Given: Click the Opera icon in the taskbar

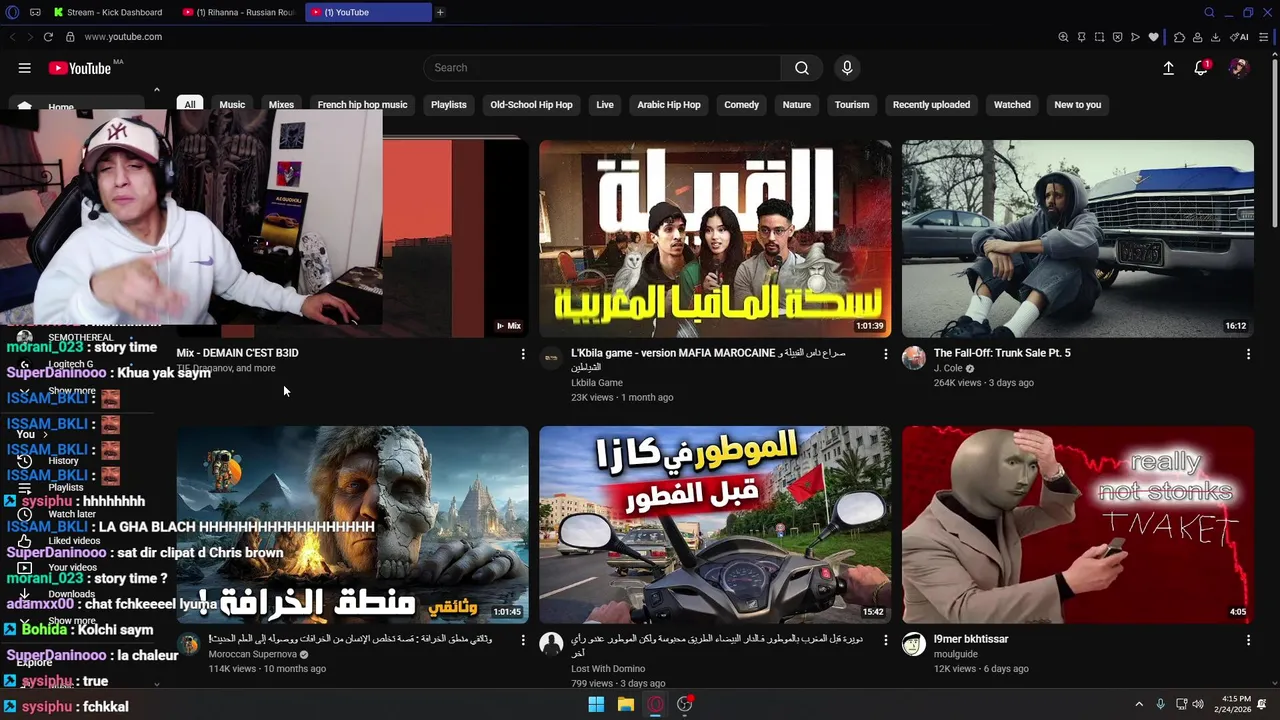Looking at the screenshot, I should pos(655,704).
